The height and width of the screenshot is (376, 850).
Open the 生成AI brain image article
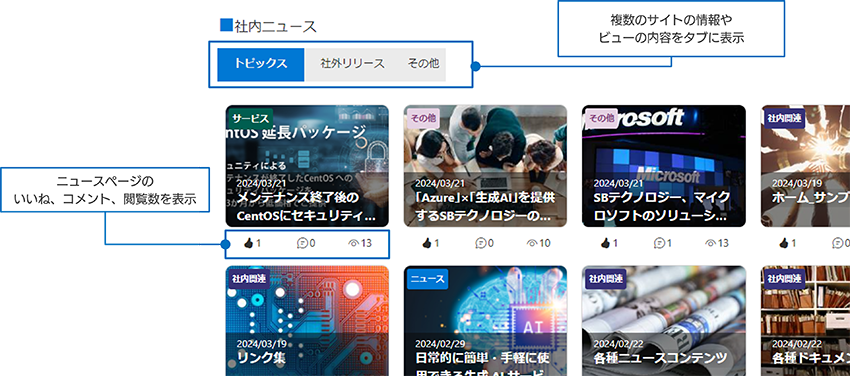(486, 321)
